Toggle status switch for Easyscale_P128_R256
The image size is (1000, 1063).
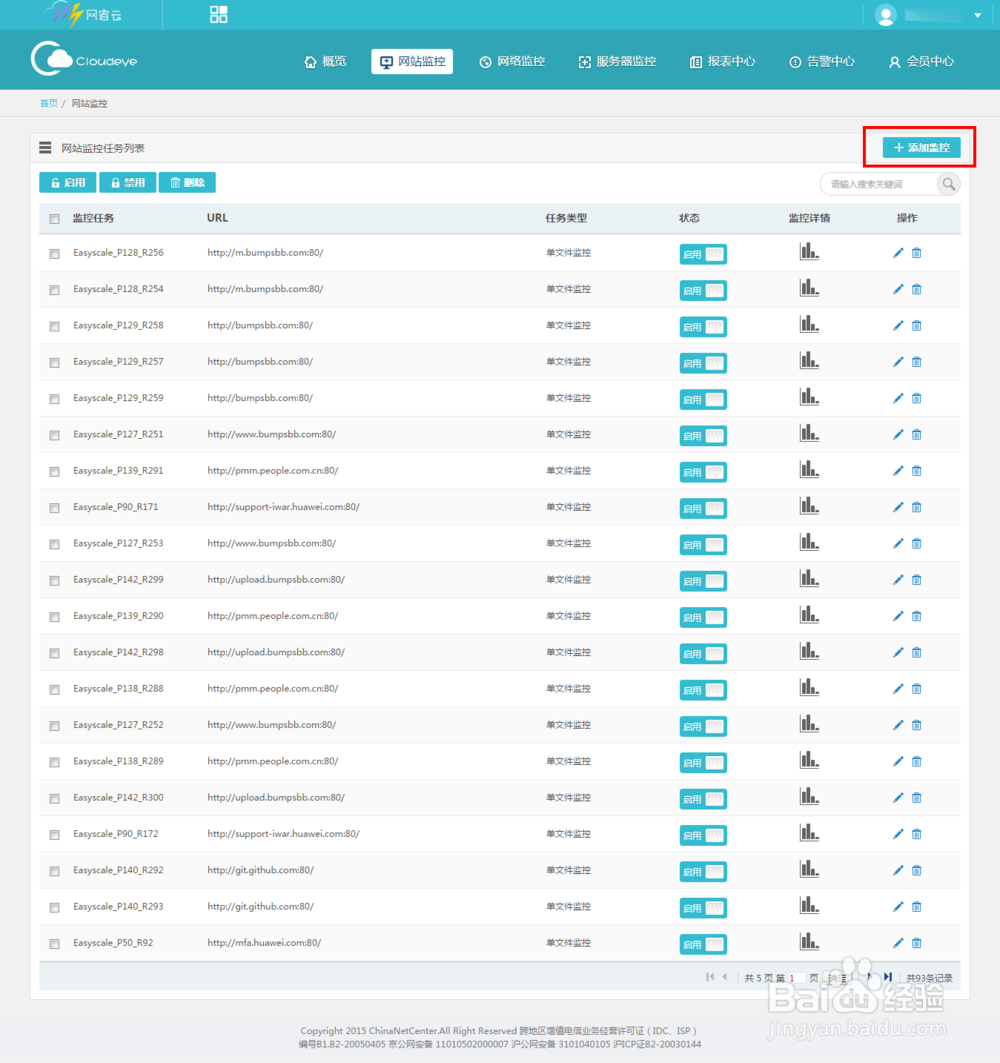703,254
